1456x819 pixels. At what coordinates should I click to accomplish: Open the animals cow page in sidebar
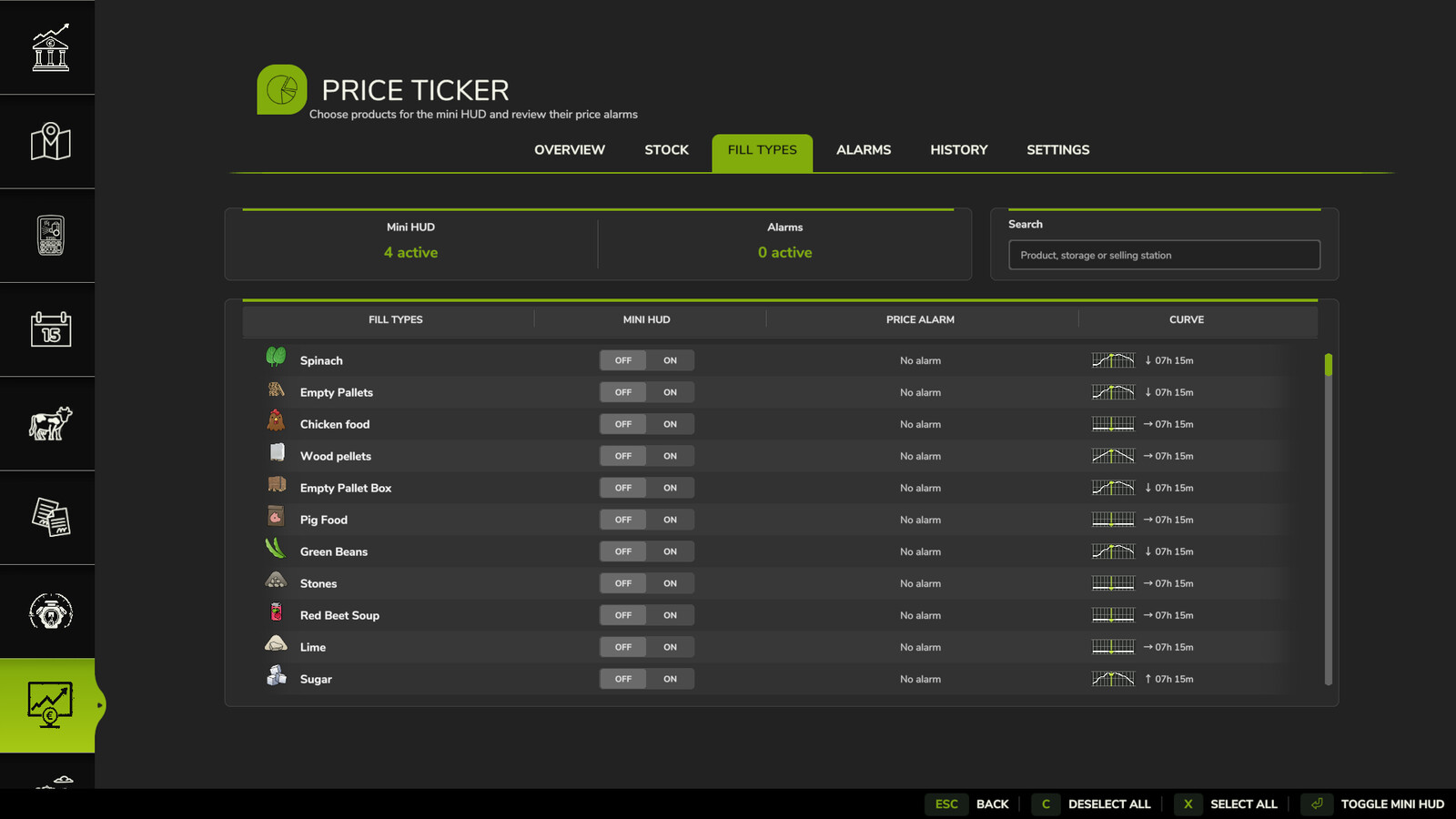(x=50, y=423)
